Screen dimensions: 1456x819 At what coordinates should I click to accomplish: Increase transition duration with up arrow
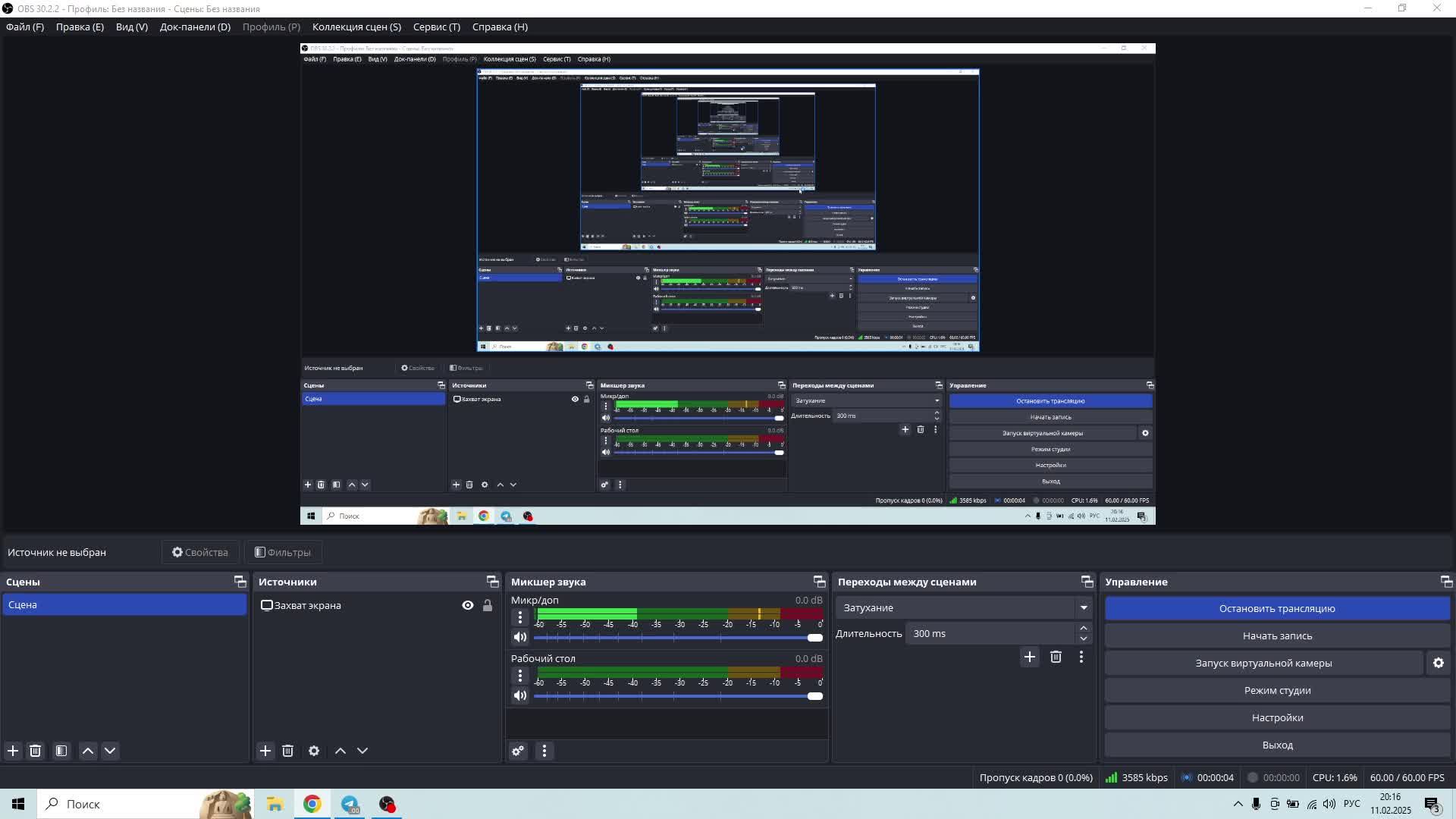[1084, 628]
